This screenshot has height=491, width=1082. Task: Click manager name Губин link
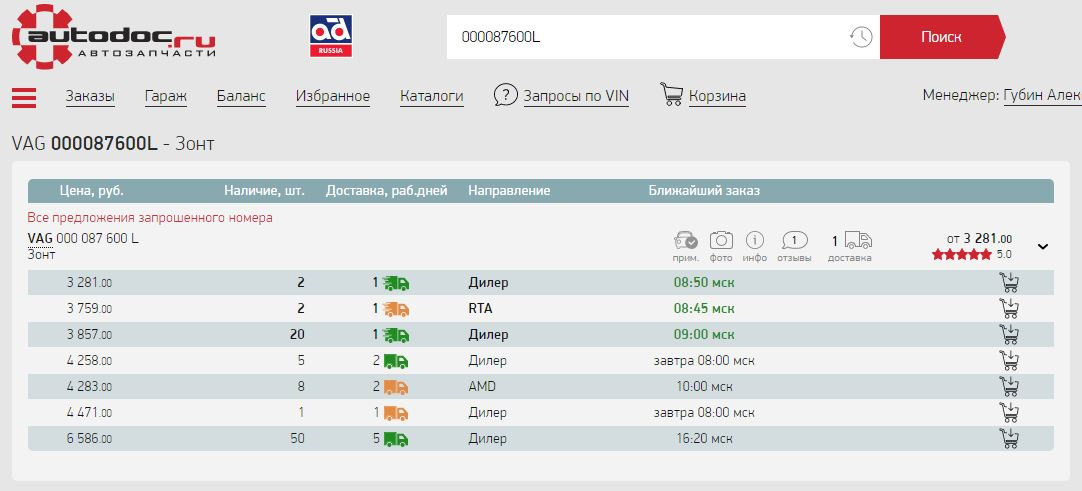[x=1042, y=95]
